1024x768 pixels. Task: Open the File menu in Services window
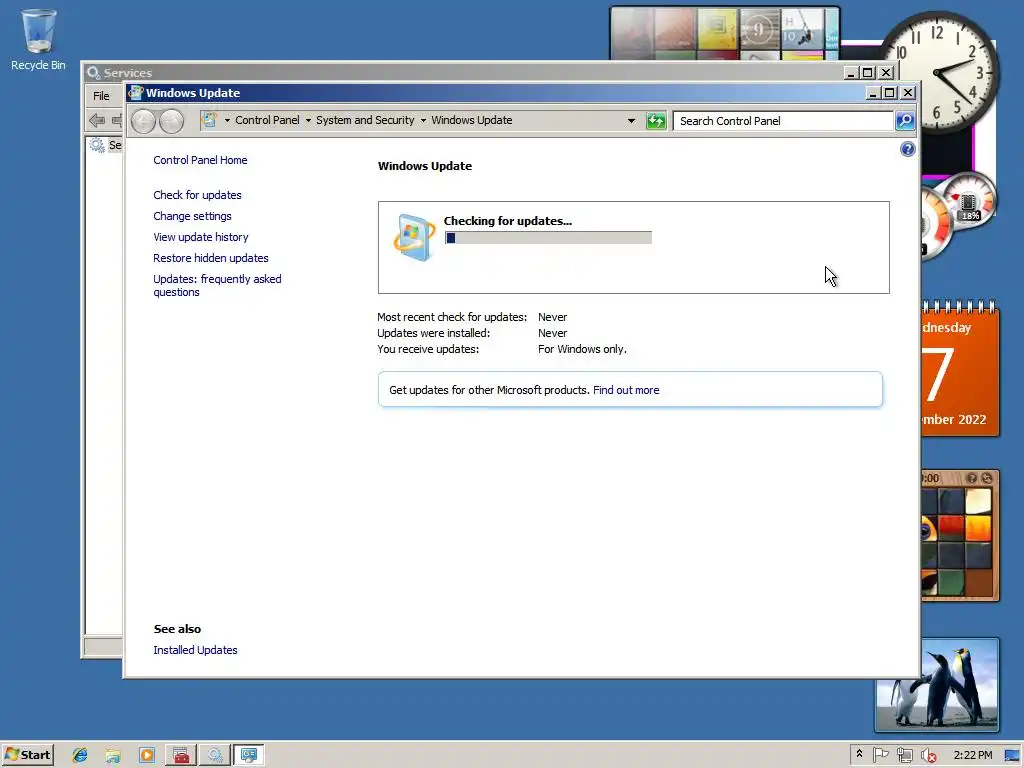click(x=101, y=96)
